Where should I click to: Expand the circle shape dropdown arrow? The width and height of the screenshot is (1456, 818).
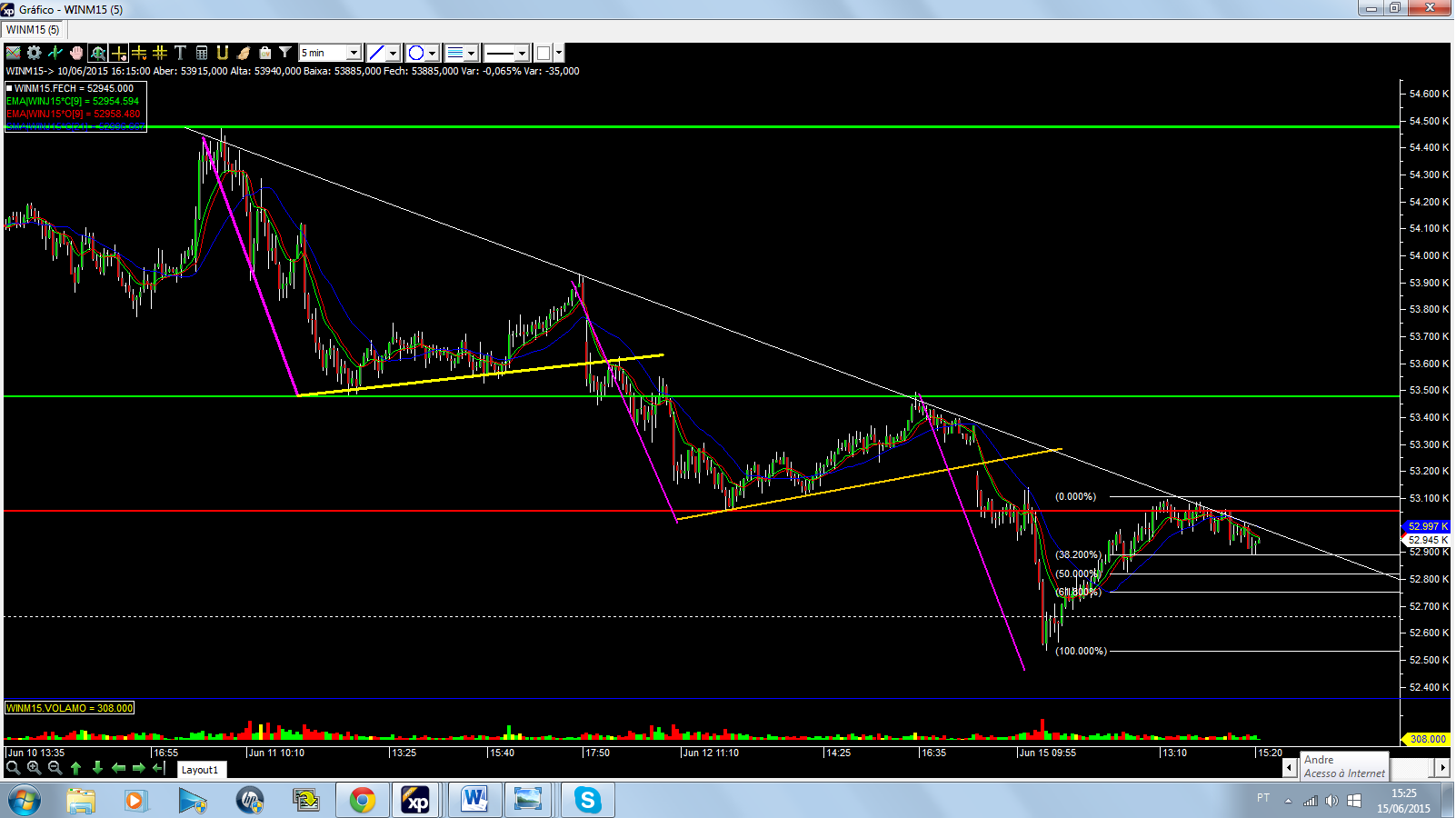pos(434,53)
